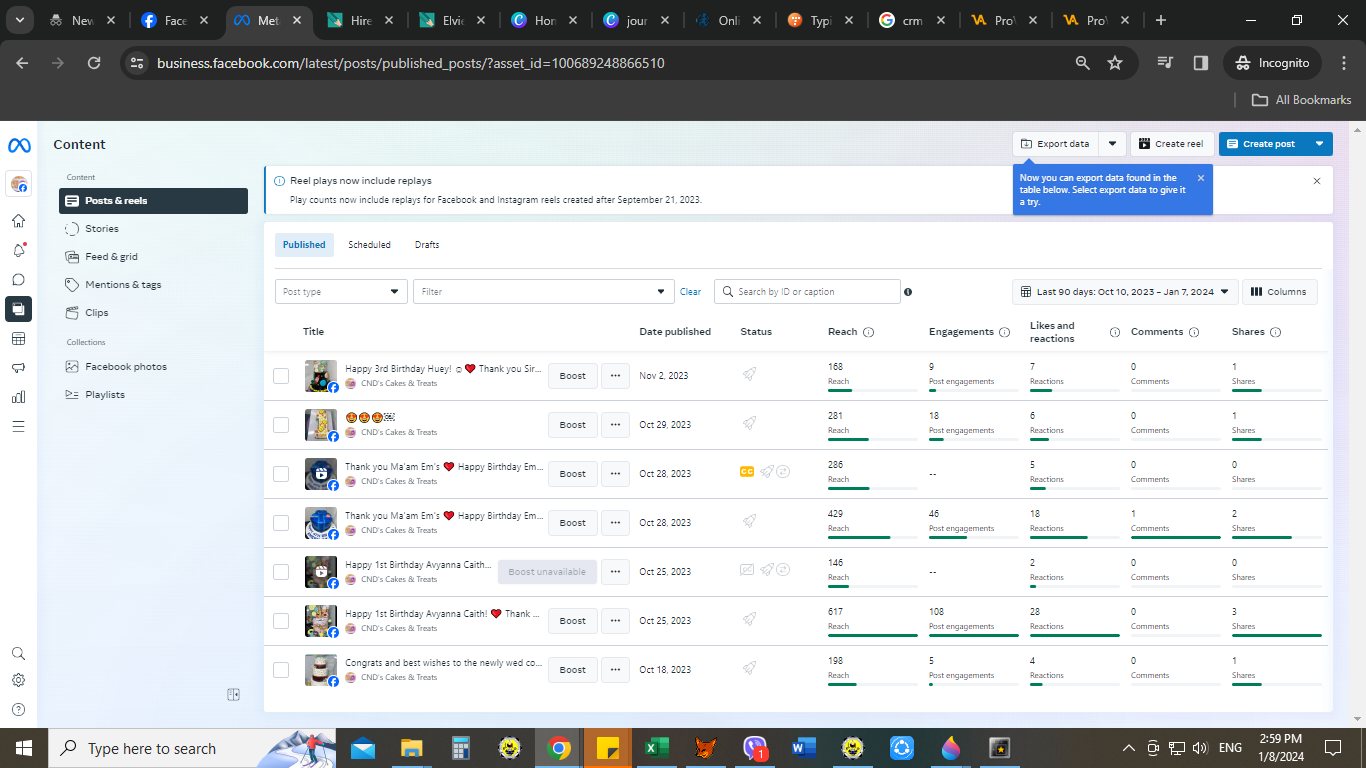Open the Help question mark icon
The height and width of the screenshot is (768, 1366).
pyautogui.click(x=18, y=710)
